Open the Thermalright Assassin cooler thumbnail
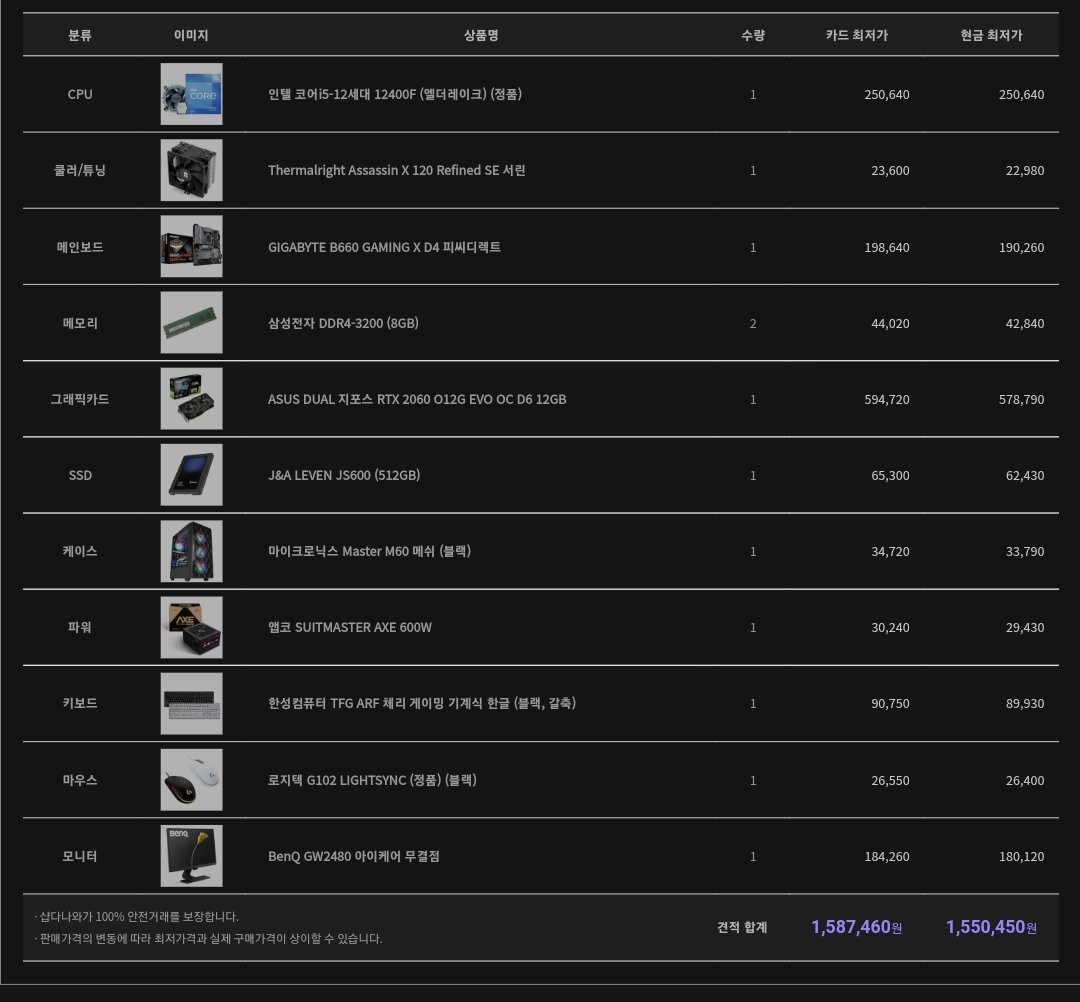Screen dimensions: 1080x1002 pos(191,170)
